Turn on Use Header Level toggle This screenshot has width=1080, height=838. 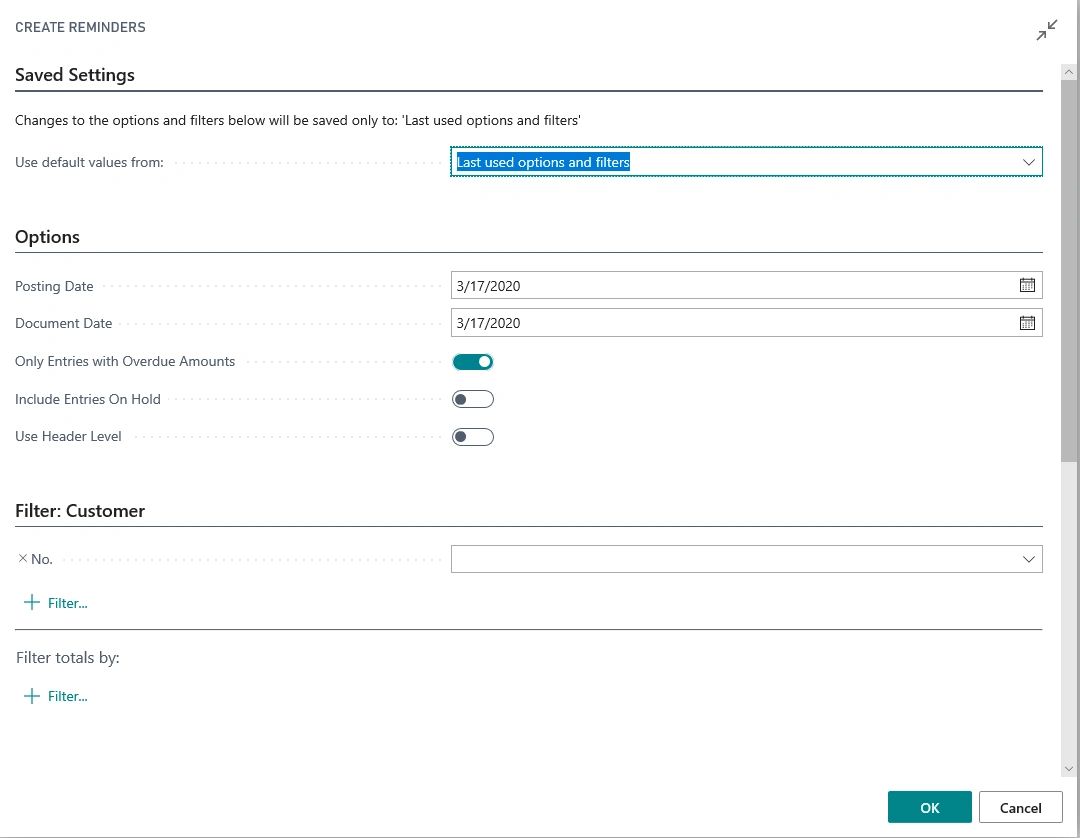(473, 437)
